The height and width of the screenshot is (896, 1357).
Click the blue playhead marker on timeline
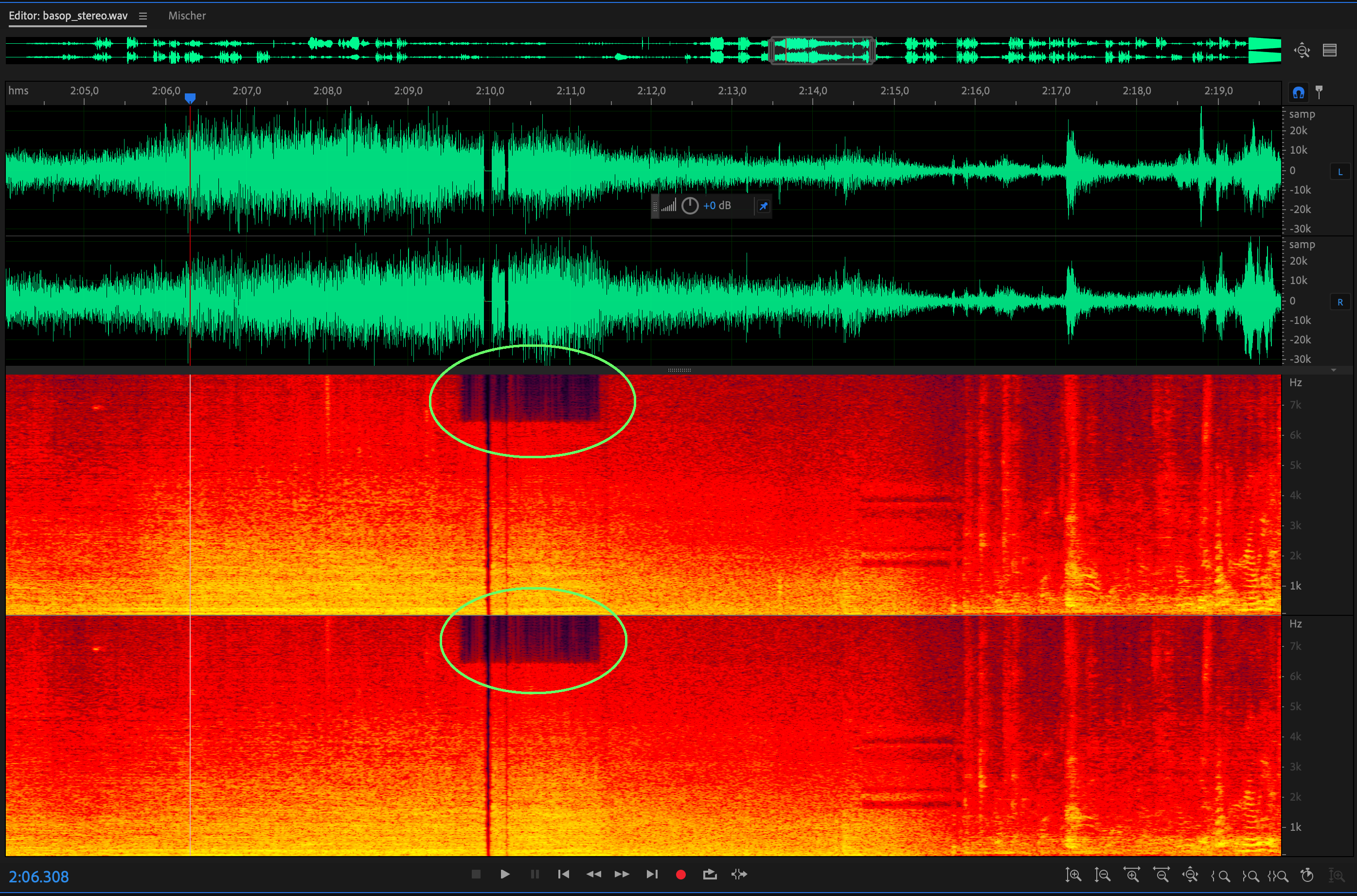(x=190, y=98)
